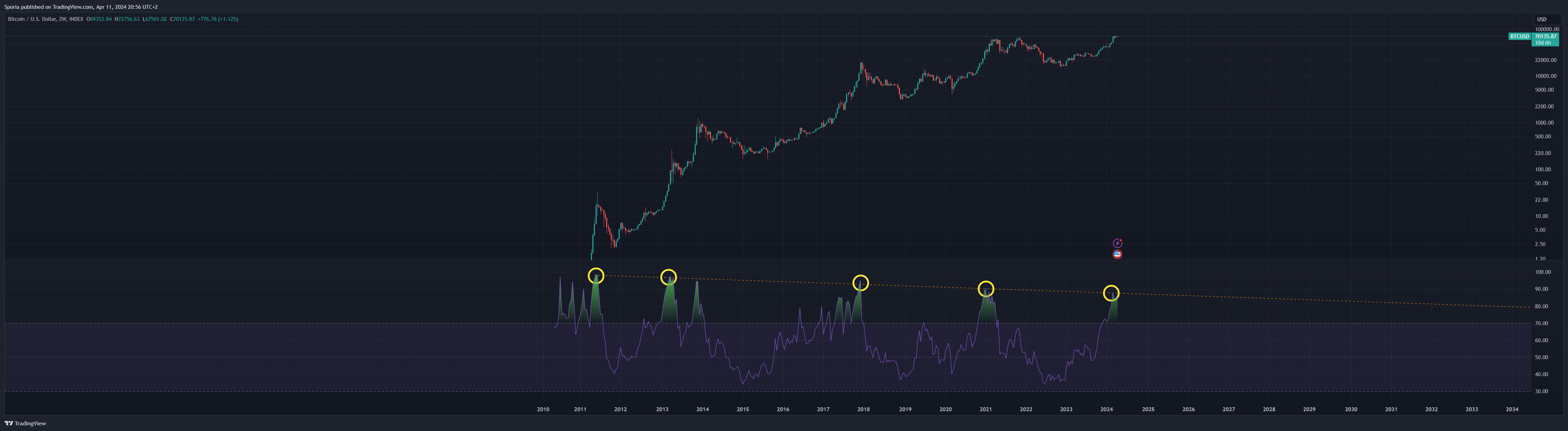Click the 2200.00 price axis label
The width and height of the screenshot is (1568, 431).
1544,107
